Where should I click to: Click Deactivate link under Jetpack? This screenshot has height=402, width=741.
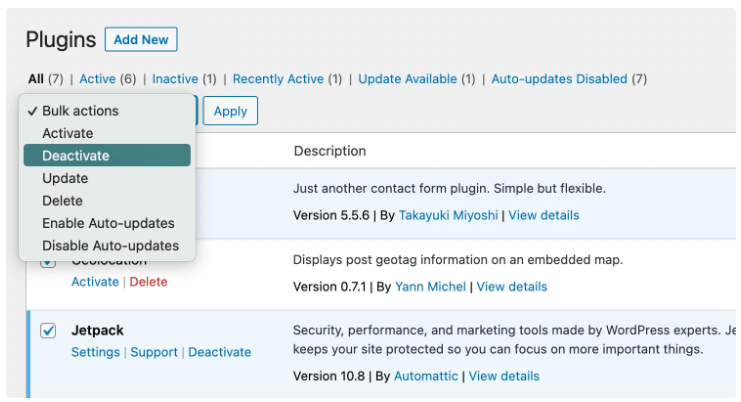coord(220,352)
